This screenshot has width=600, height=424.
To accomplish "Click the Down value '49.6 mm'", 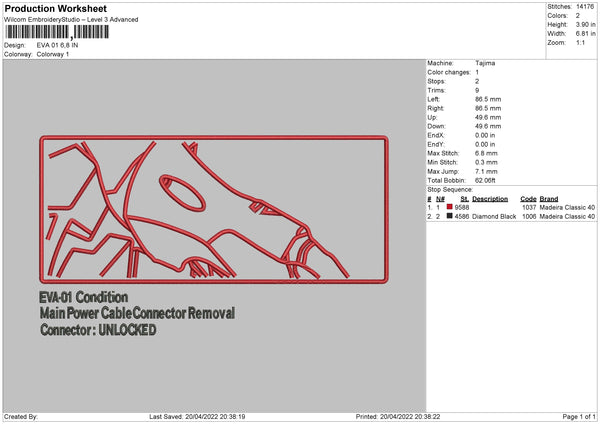I will point(488,126).
